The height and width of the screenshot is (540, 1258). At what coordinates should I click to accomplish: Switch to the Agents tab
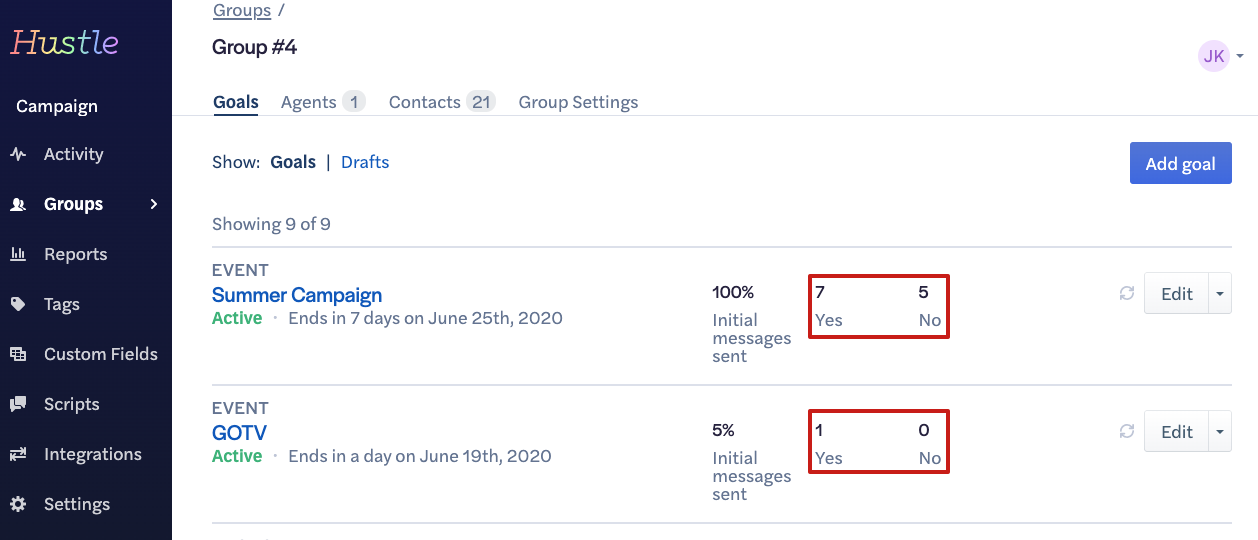(x=309, y=102)
